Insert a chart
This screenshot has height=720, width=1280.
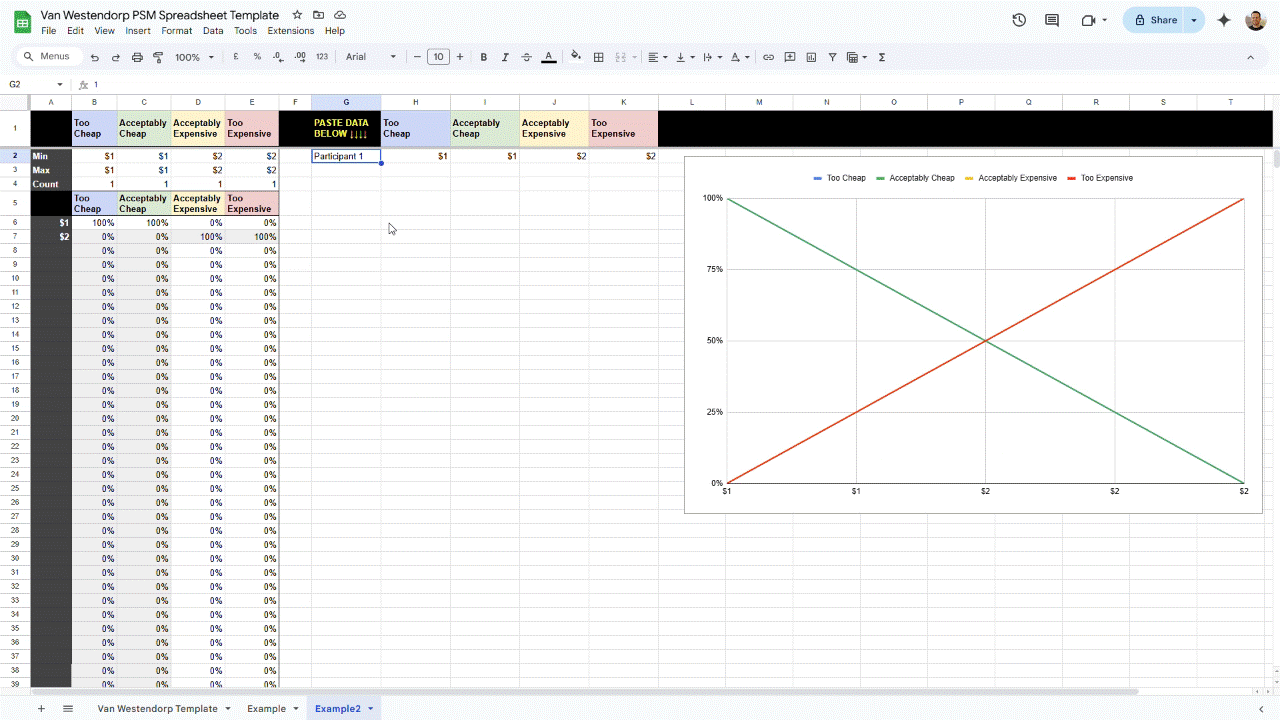810,57
